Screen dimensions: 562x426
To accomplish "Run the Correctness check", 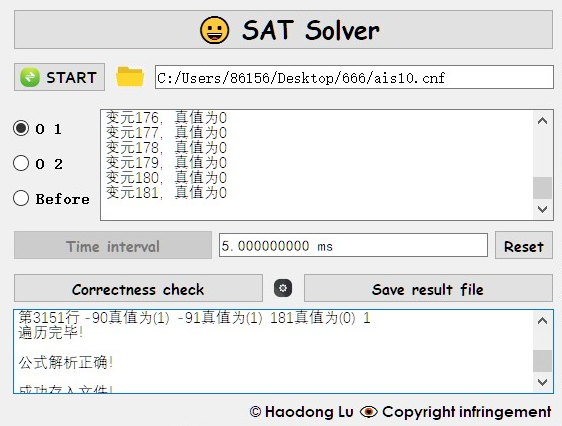I will [138, 288].
